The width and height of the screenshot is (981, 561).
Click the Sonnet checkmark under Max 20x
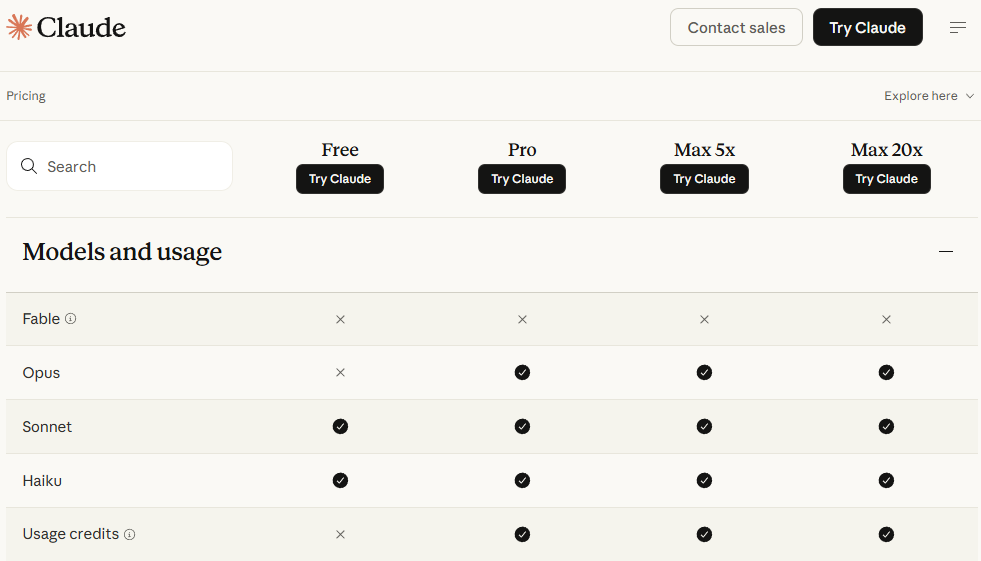[x=887, y=427]
